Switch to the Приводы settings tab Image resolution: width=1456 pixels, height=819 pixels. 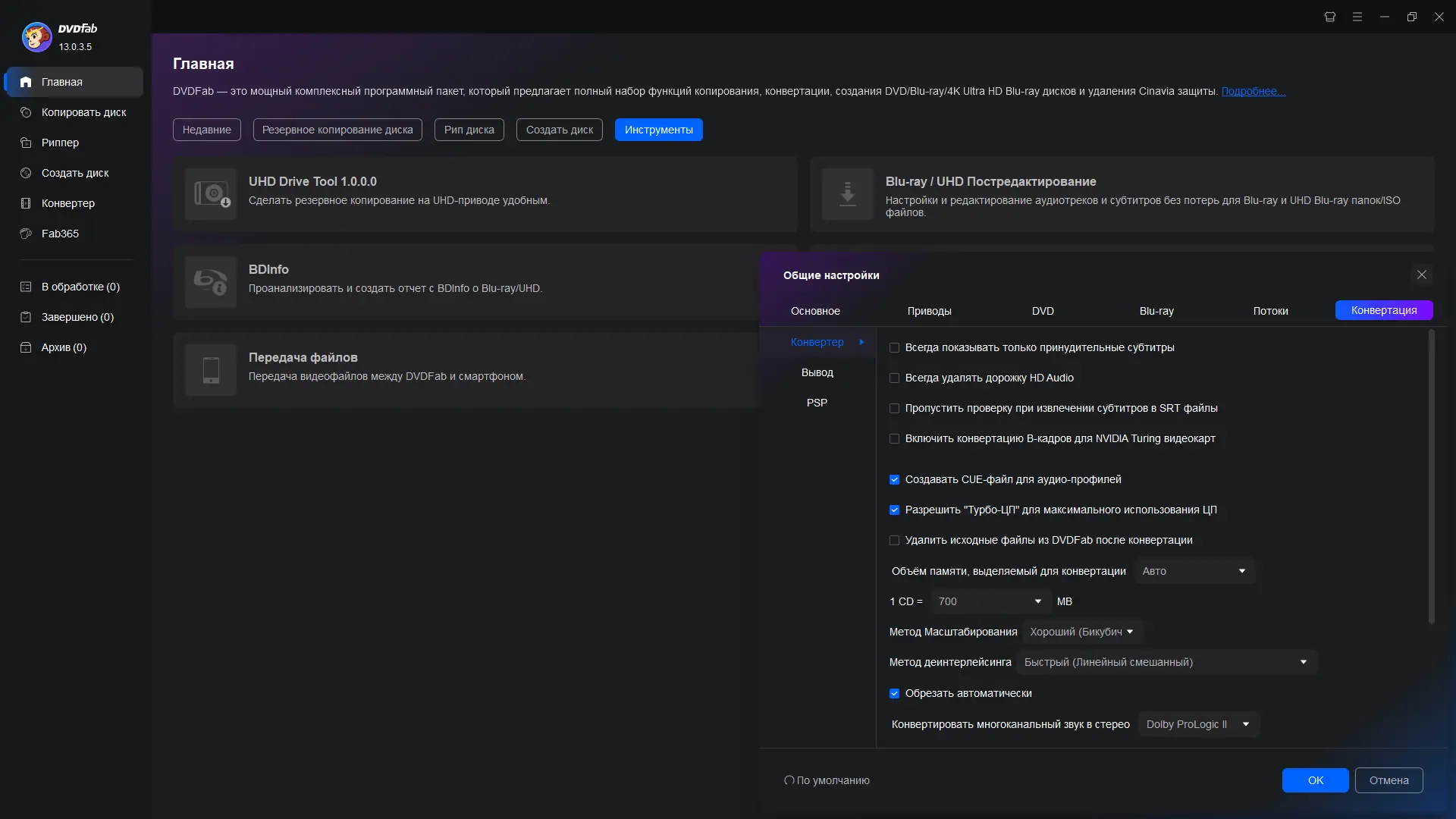tap(929, 311)
